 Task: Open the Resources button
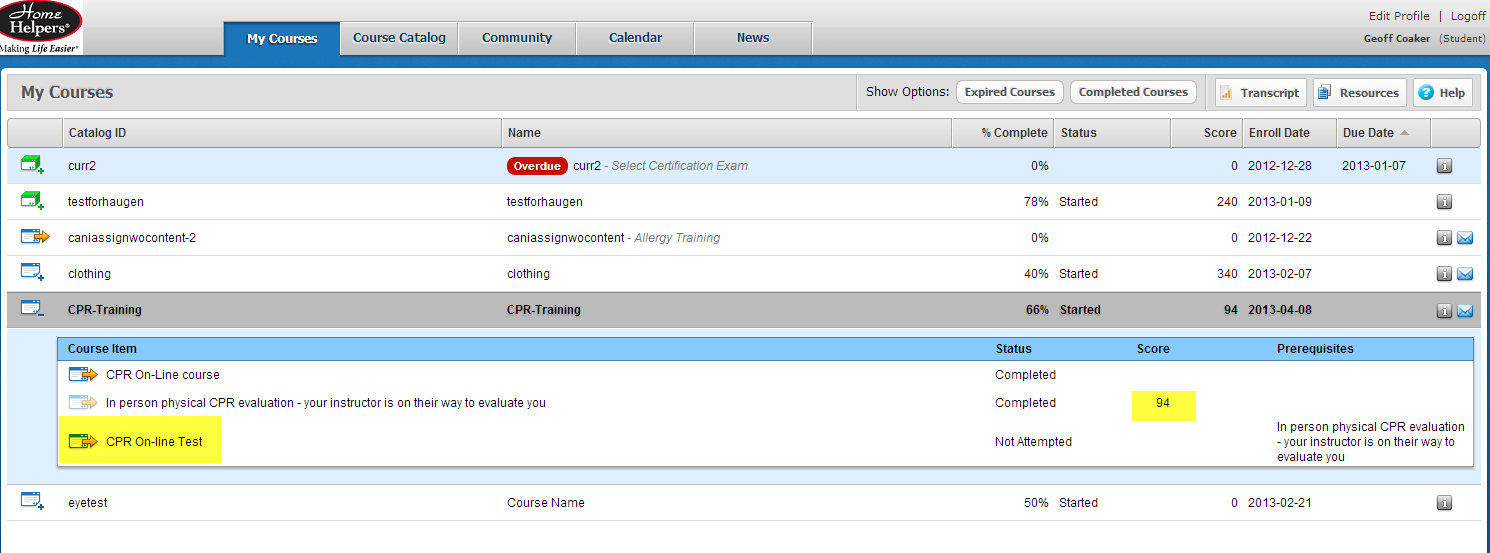point(1359,93)
